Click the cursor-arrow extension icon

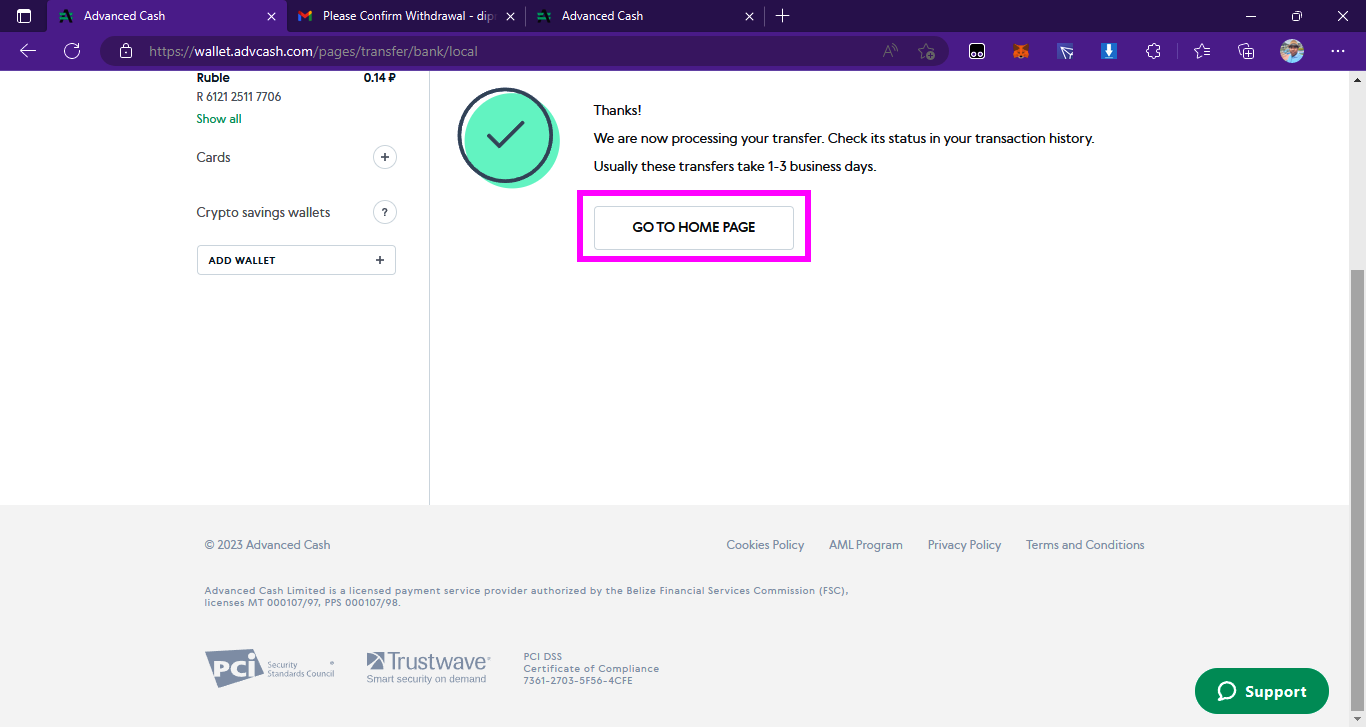coord(1065,51)
